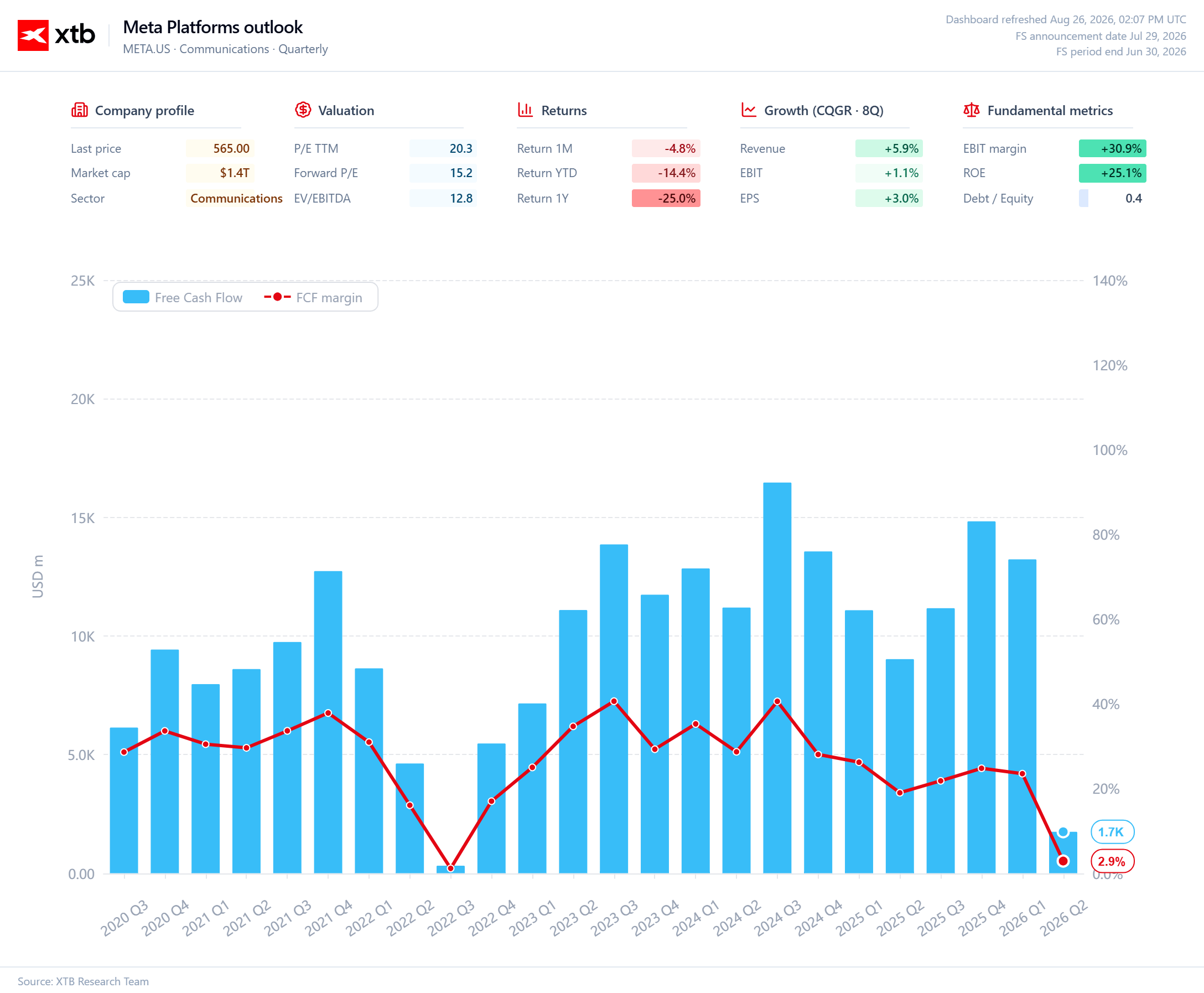Click the "Source: XTB Research Team" footer
This screenshot has width=1204, height=993.
tap(83, 981)
